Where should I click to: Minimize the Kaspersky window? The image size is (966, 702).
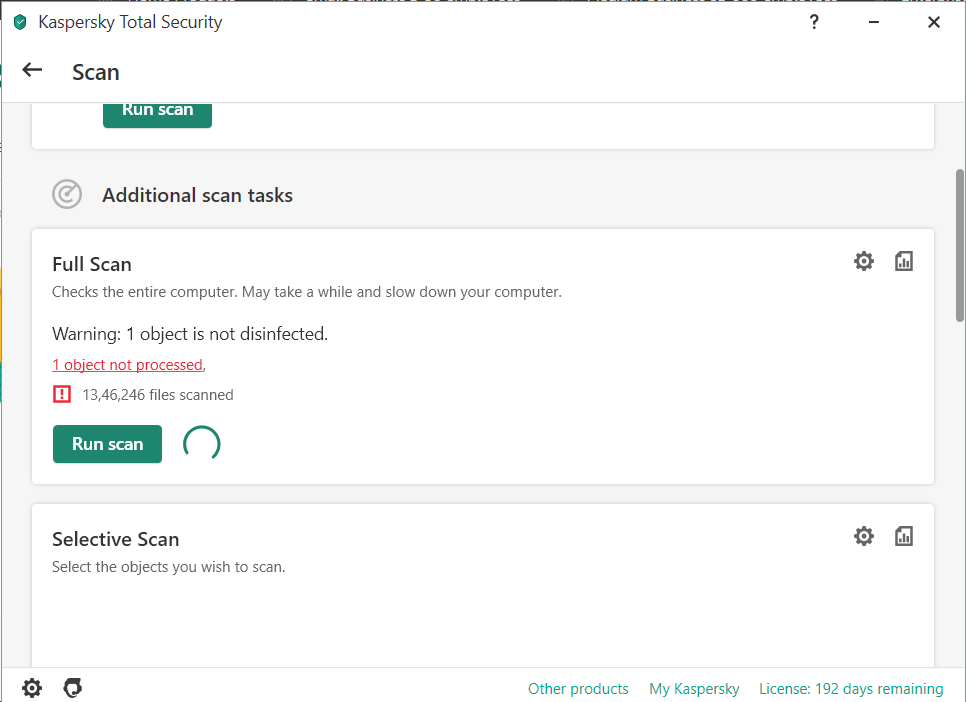click(x=874, y=22)
